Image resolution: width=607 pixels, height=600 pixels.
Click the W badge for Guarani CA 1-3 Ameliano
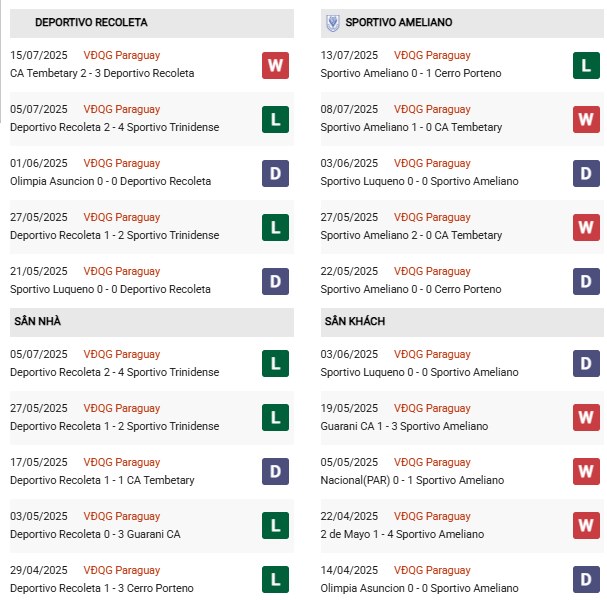(586, 417)
